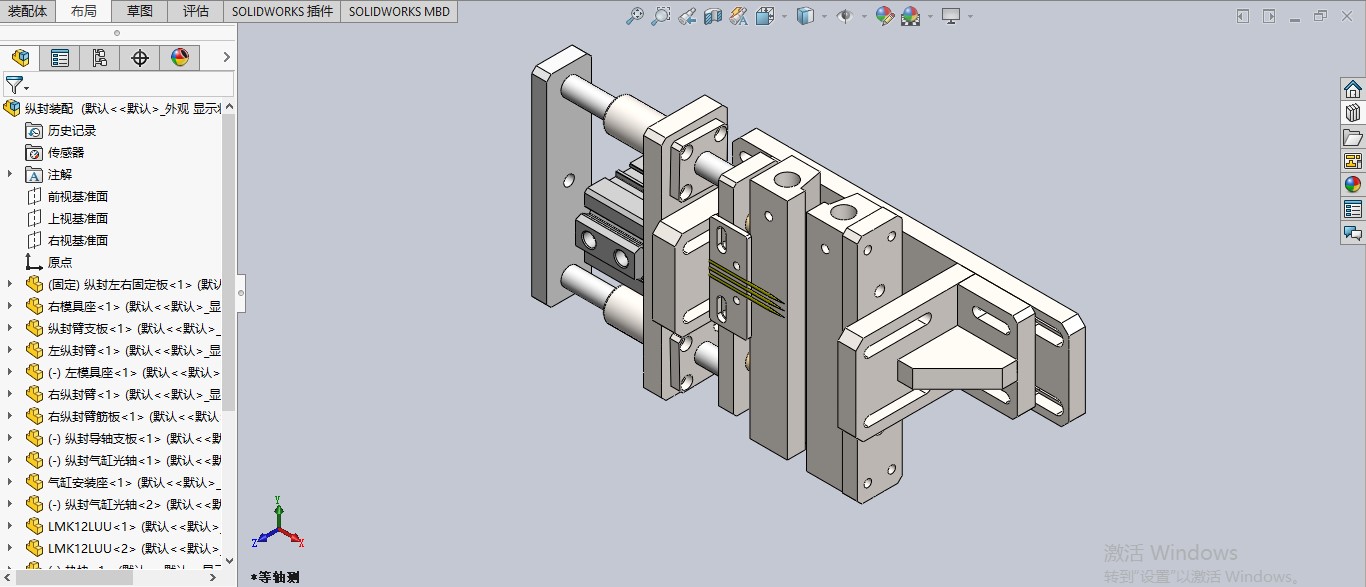Select the 右纵封臂<1> component

pyautogui.click(x=123, y=394)
